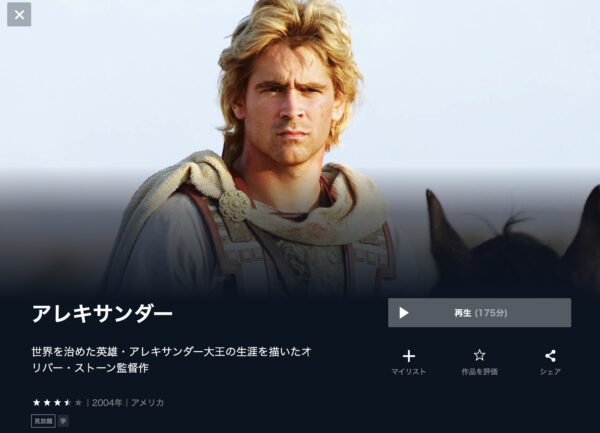Click the outlined star rate icon
This screenshot has height=433, width=600.
tap(479, 355)
